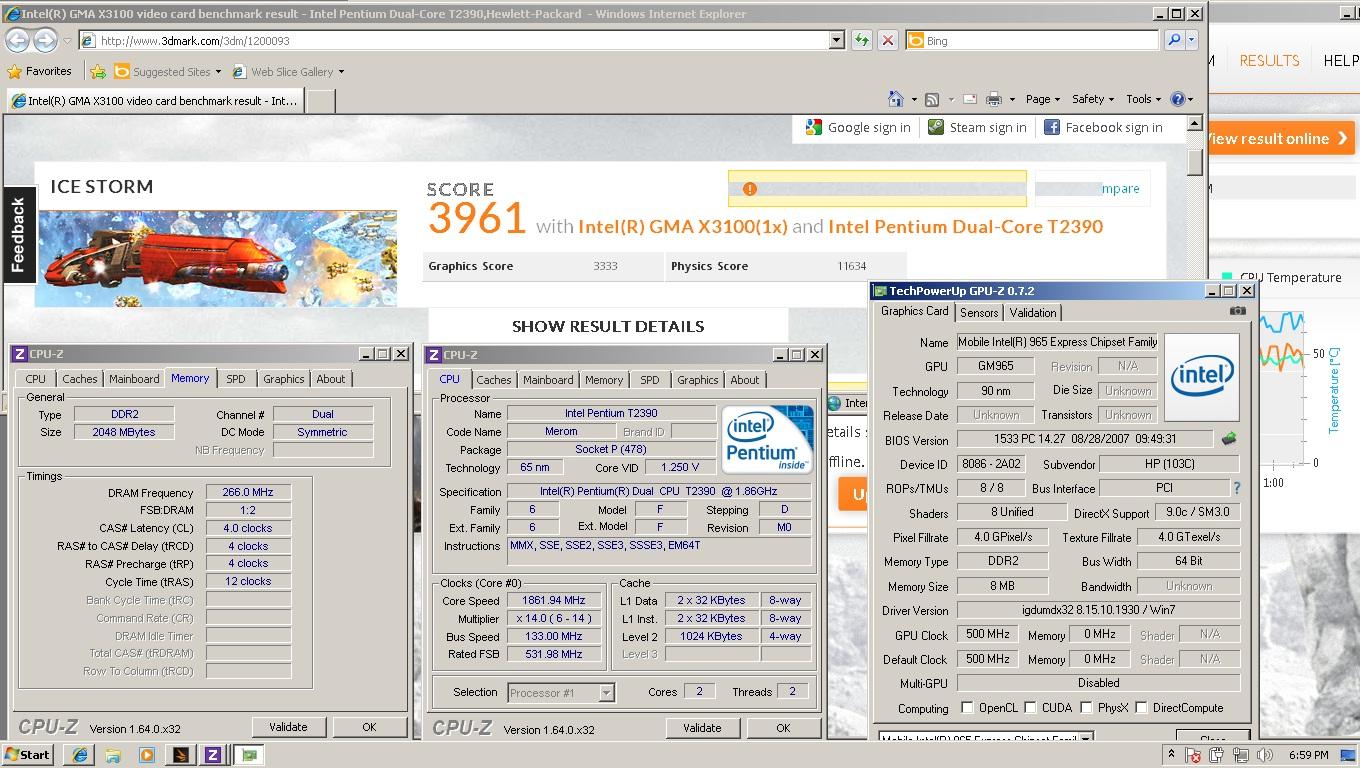Open the Windows Start button
The height and width of the screenshot is (768, 1360).
pyautogui.click(x=27, y=755)
